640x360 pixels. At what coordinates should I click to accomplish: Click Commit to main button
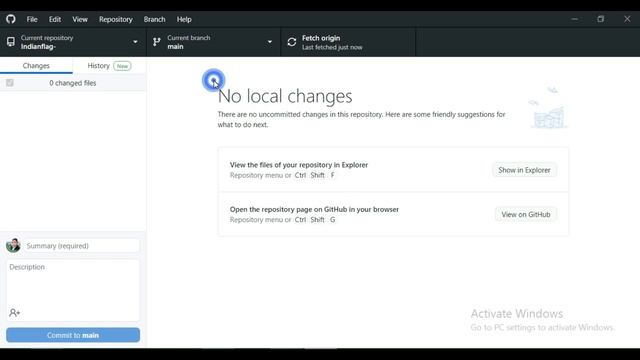click(73, 335)
